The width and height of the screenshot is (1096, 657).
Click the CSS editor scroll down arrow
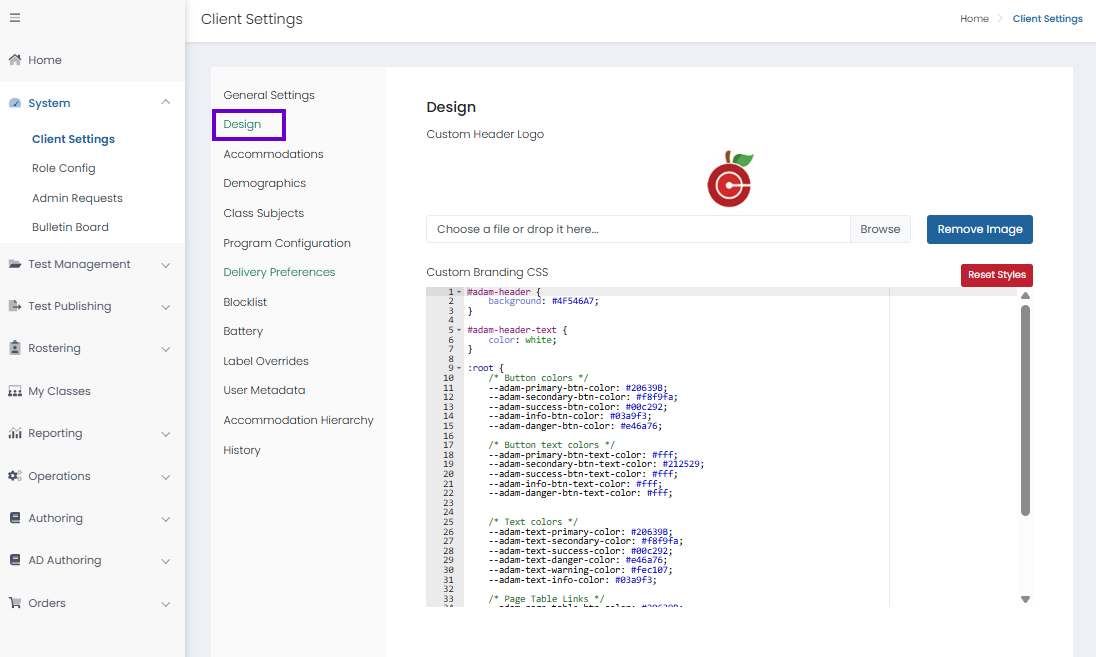click(x=1025, y=599)
